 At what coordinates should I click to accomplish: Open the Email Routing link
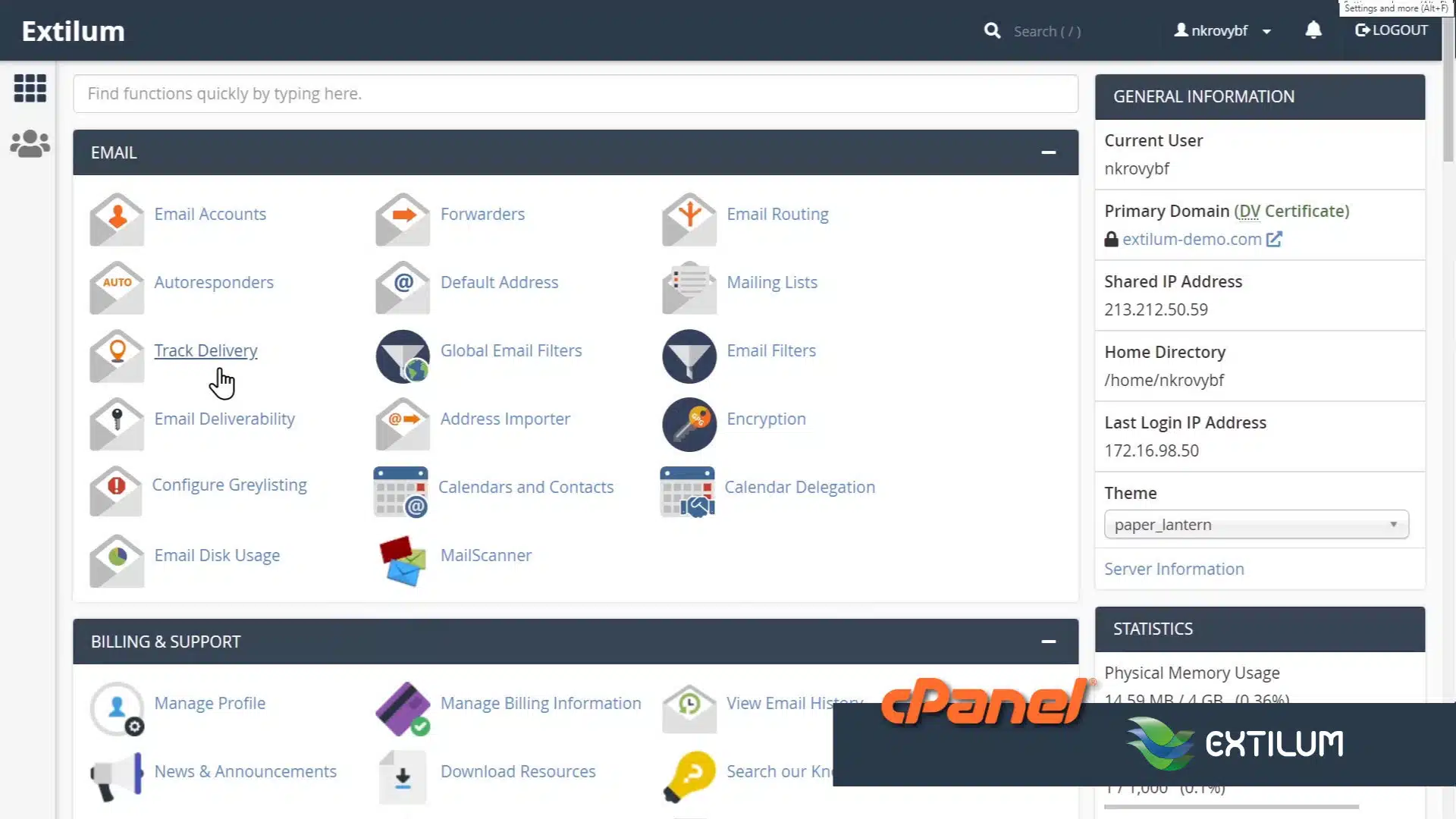[777, 214]
